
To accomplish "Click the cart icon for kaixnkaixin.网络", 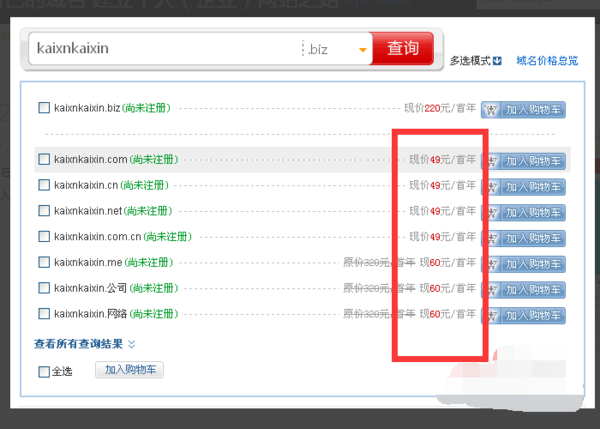I will 493,316.
